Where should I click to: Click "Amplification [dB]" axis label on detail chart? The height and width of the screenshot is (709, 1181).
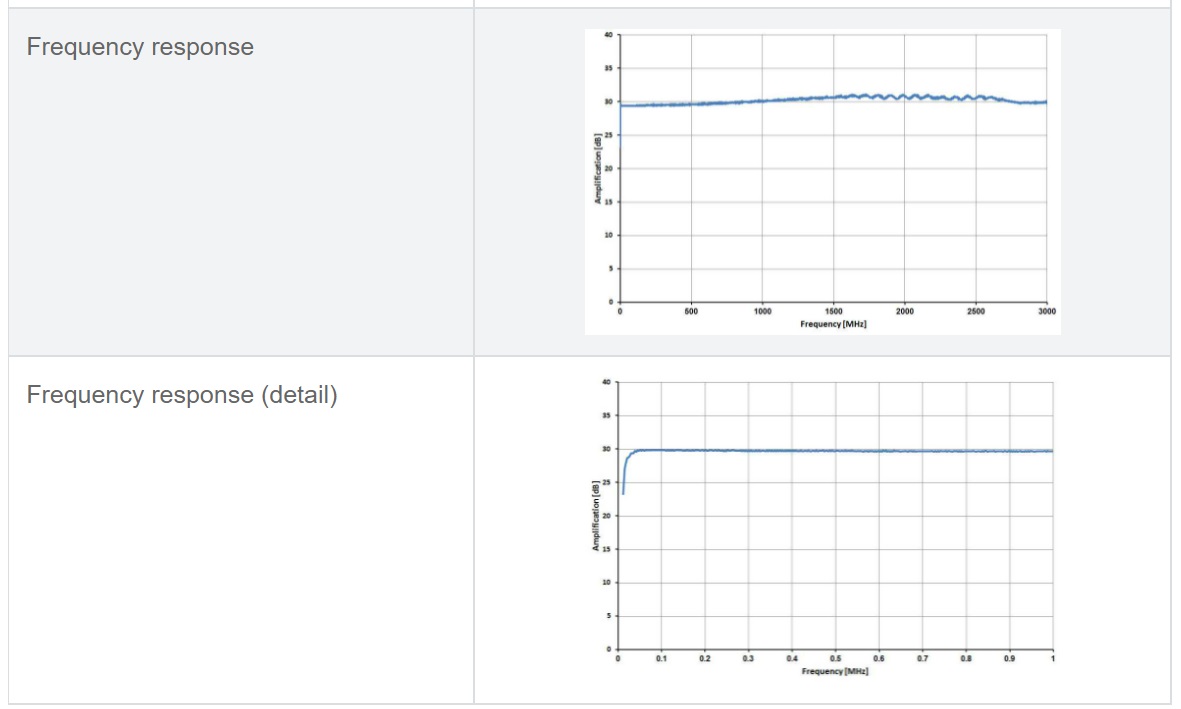tap(597, 516)
